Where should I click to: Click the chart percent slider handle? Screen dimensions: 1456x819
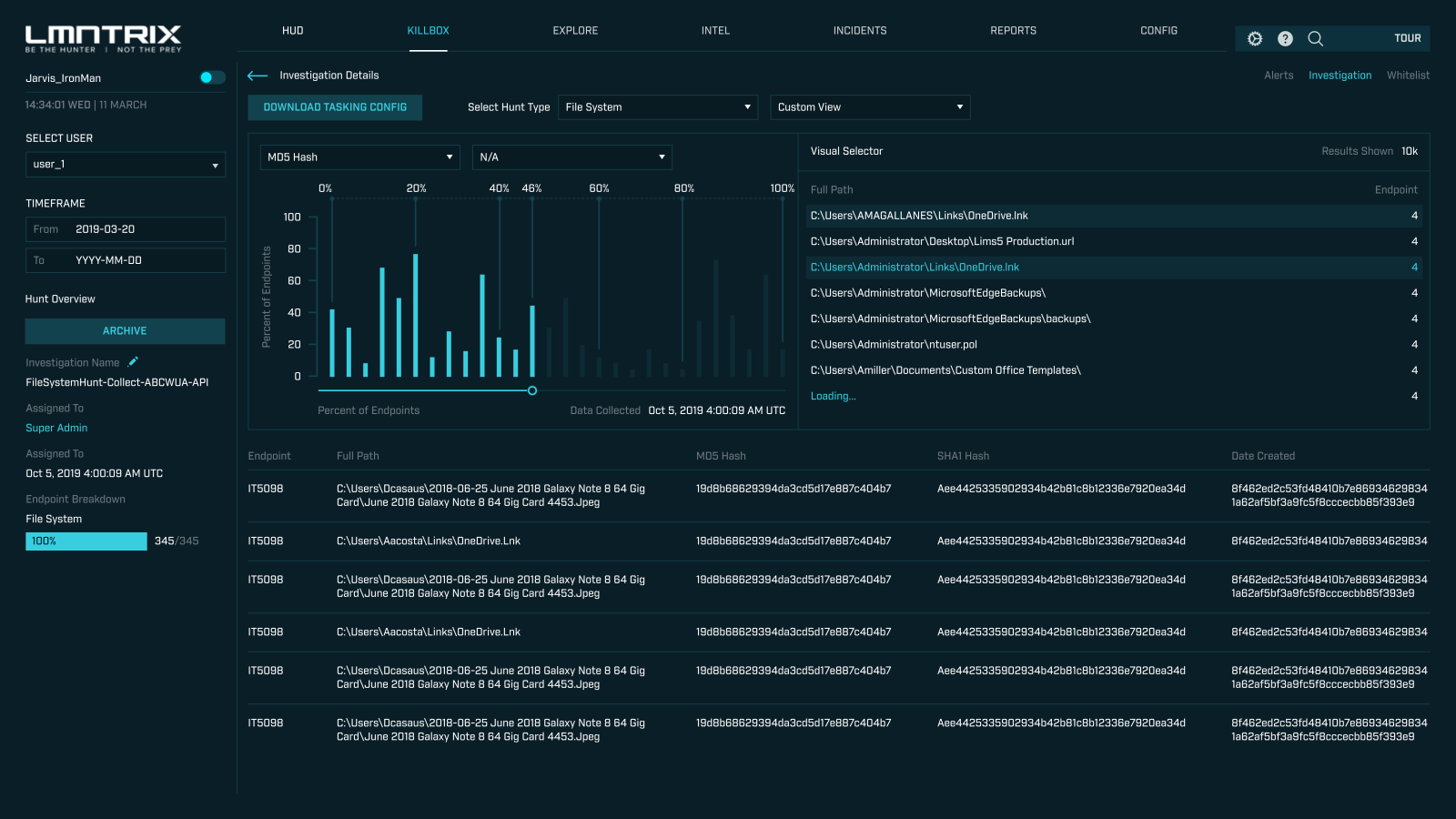(x=532, y=390)
